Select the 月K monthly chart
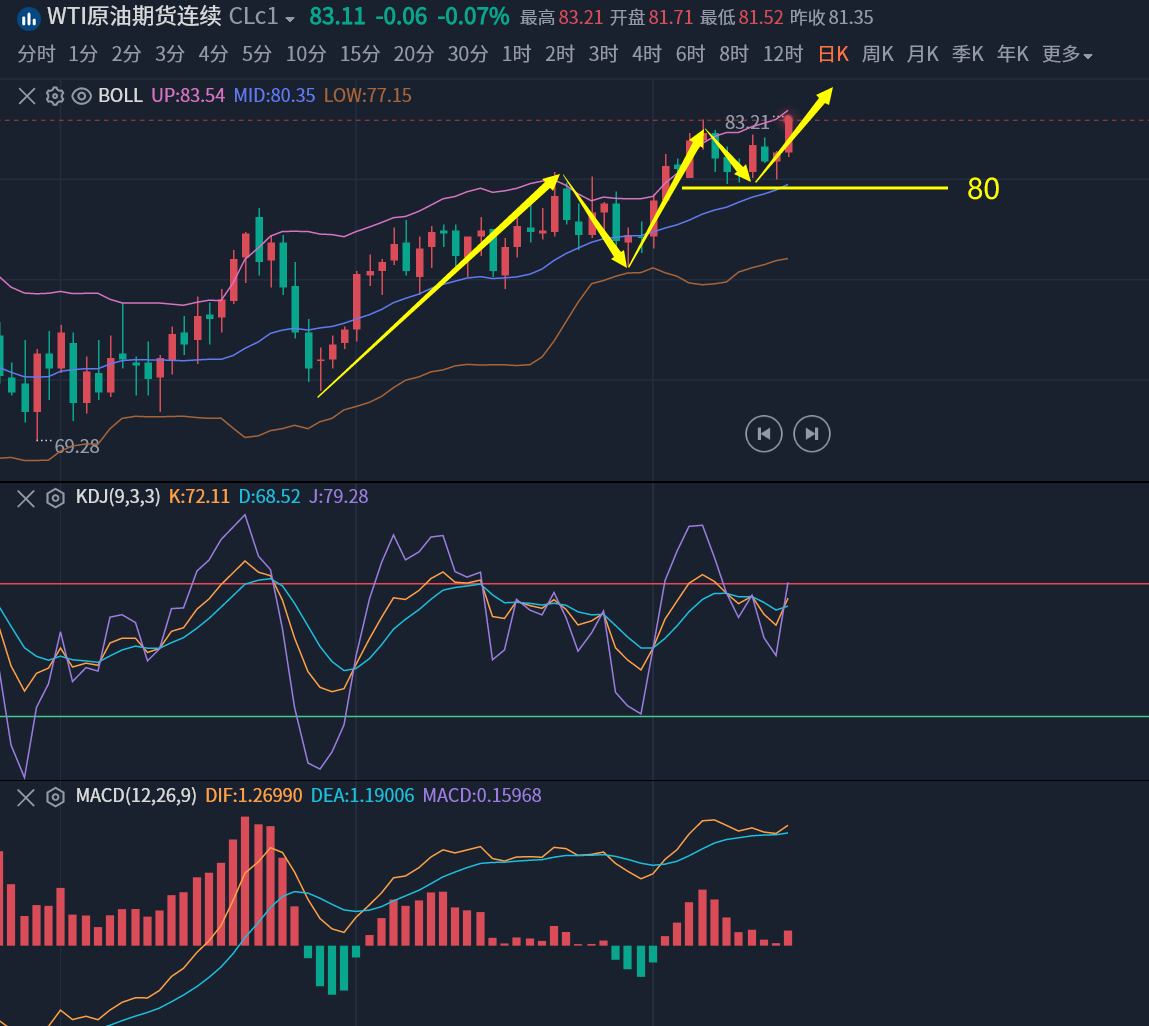Screen dimensions: 1149x1026 coord(922,55)
